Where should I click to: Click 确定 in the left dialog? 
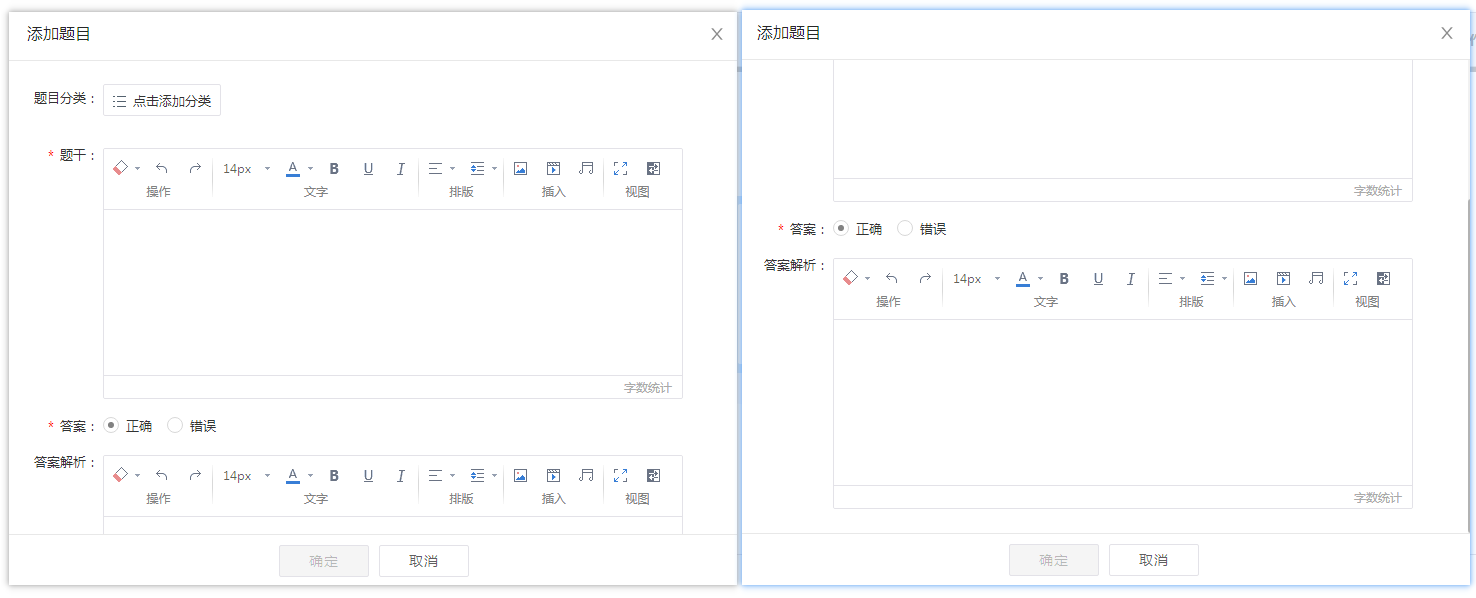tap(324, 561)
